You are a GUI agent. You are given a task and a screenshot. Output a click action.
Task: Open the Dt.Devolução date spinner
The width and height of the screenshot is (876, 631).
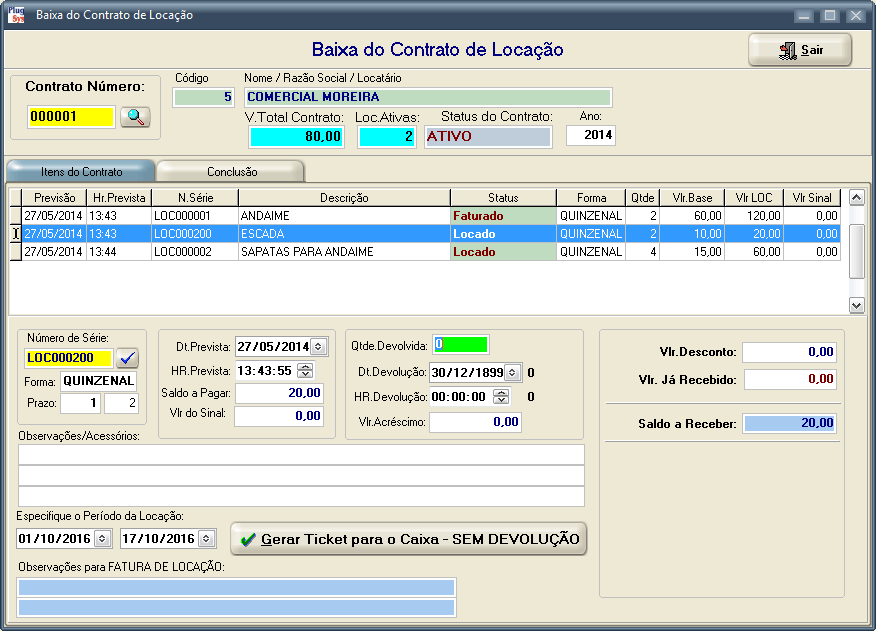[x=512, y=372]
